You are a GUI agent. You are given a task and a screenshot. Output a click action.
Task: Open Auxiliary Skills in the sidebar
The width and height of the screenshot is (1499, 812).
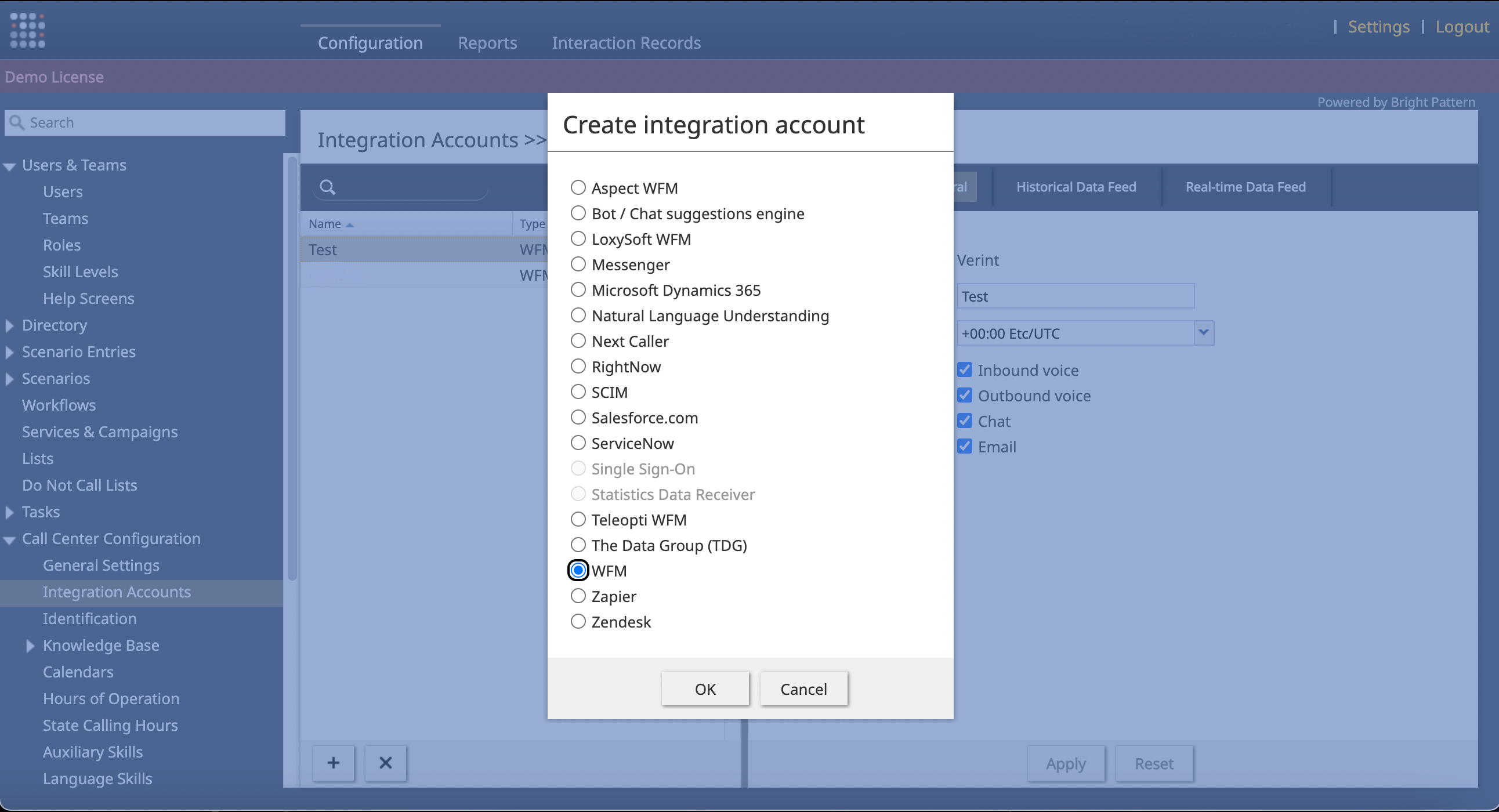tap(93, 752)
